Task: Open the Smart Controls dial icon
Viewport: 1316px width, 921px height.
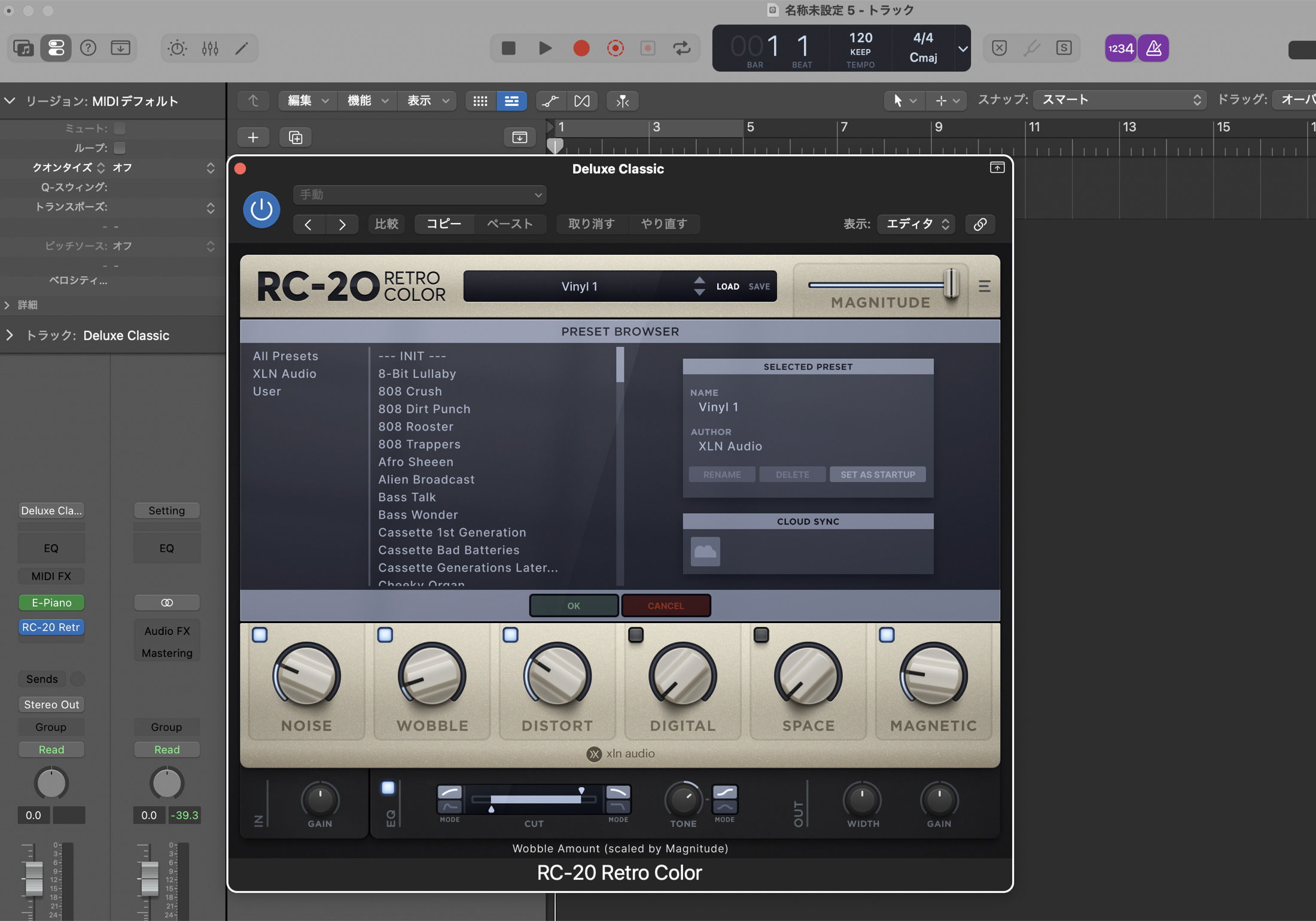Action: point(177,48)
